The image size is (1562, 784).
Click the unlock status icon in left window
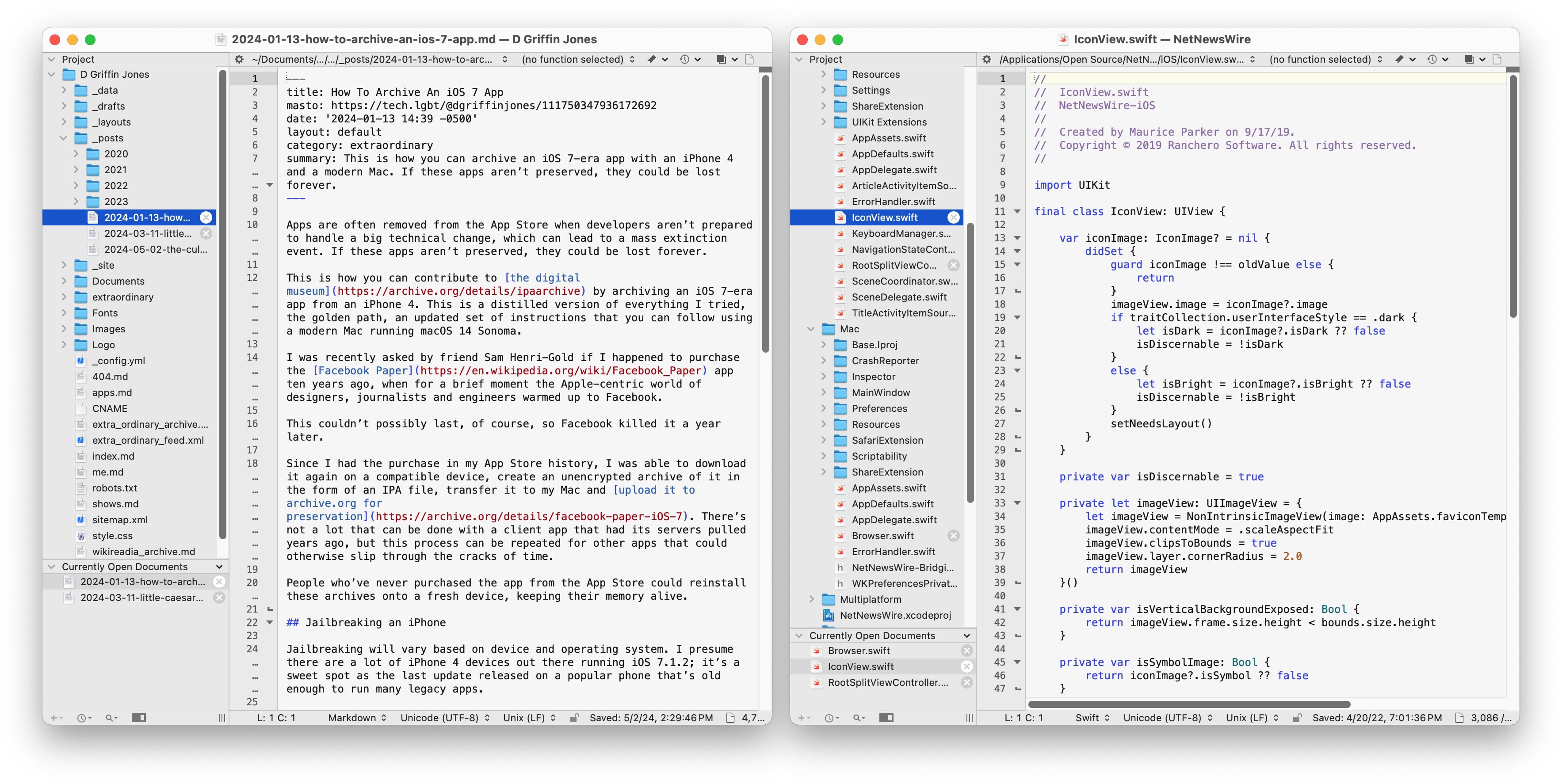(573, 717)
